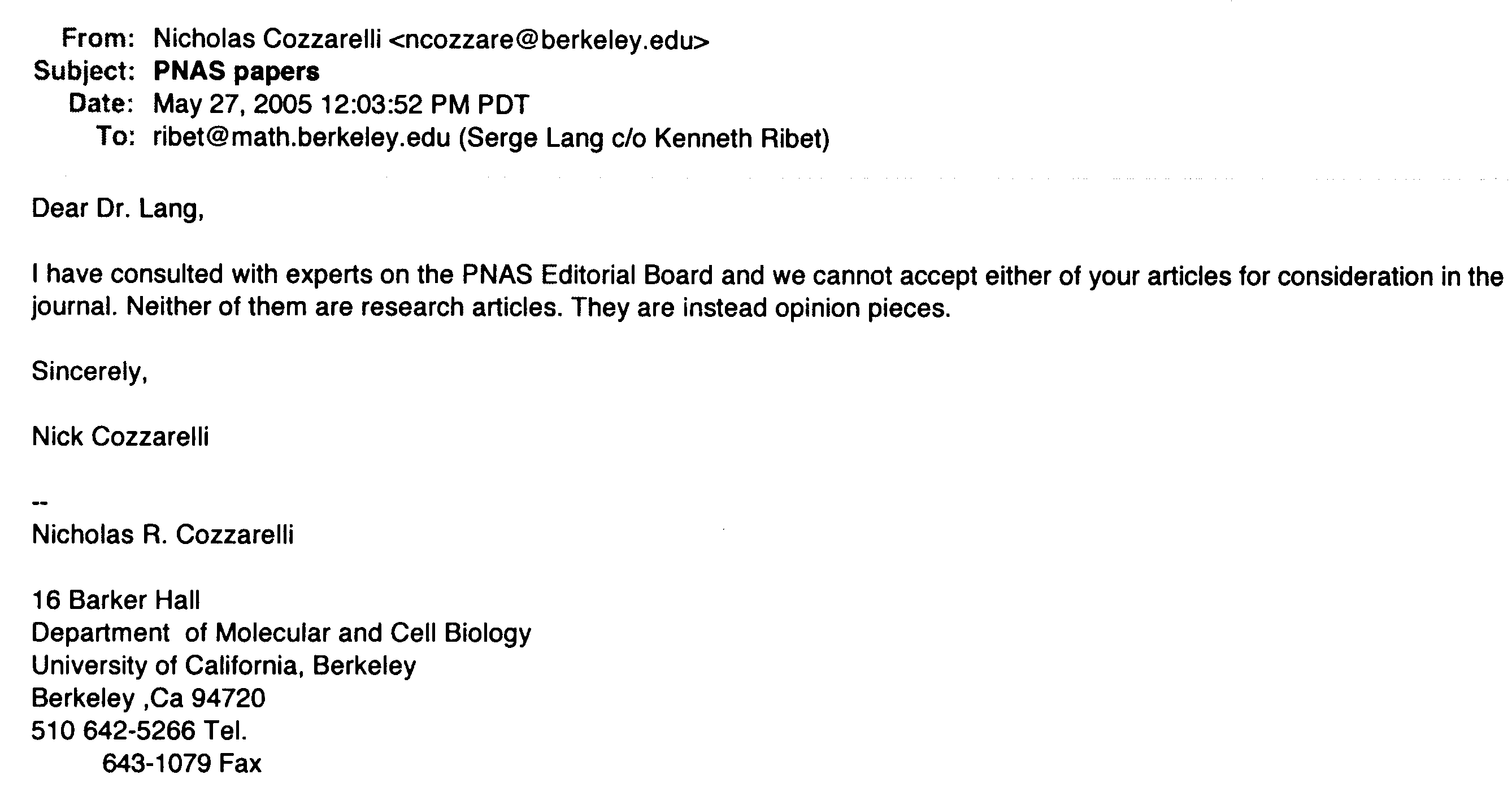Screen dimensions: 1512x792
Task: Select the bold subject "PNAS papers"
Action: [x=236, y=72]
